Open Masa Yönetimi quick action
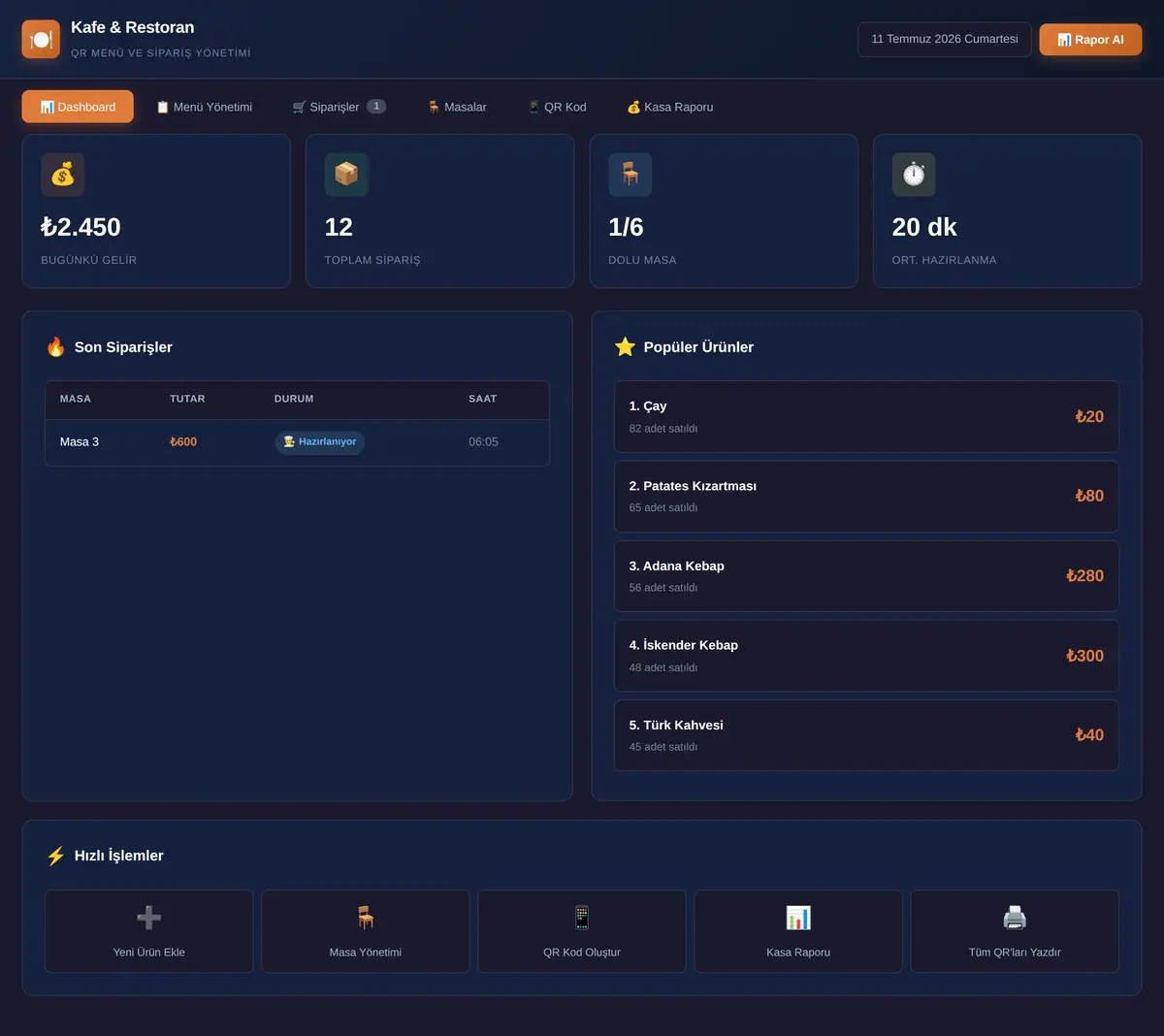The height and width of the screenshot is (1036, 1164). coord(366,931)
